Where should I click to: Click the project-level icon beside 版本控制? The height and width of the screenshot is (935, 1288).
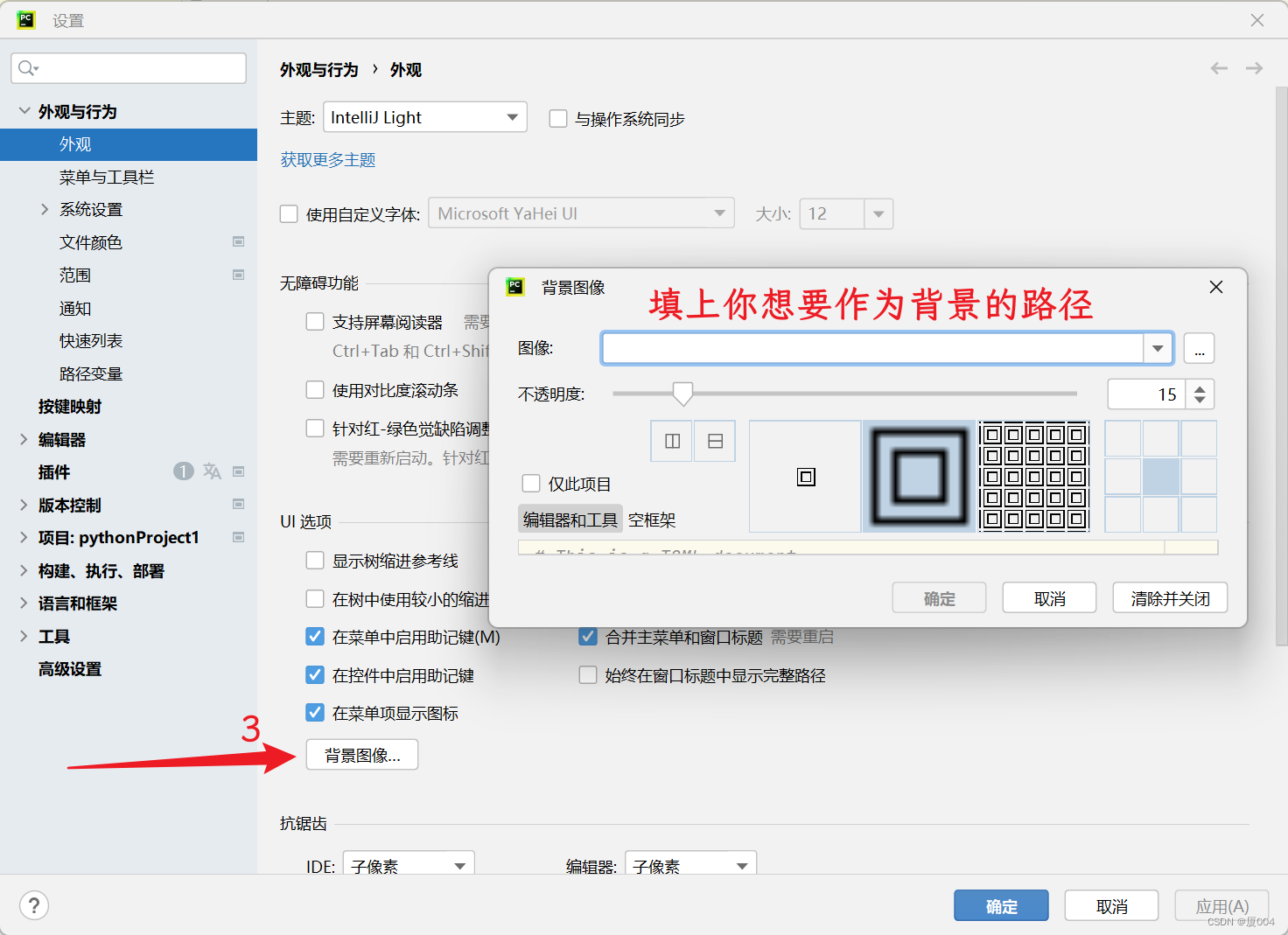(x=238, y=504)
